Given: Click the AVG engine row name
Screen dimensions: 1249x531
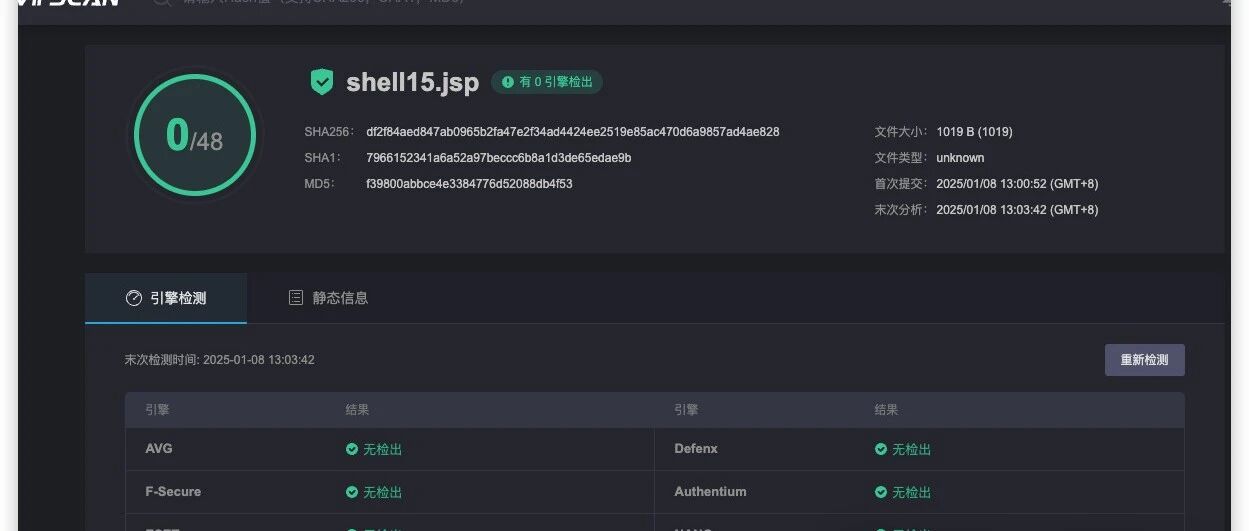Looking at the screenshot, I should click(159, 449).
